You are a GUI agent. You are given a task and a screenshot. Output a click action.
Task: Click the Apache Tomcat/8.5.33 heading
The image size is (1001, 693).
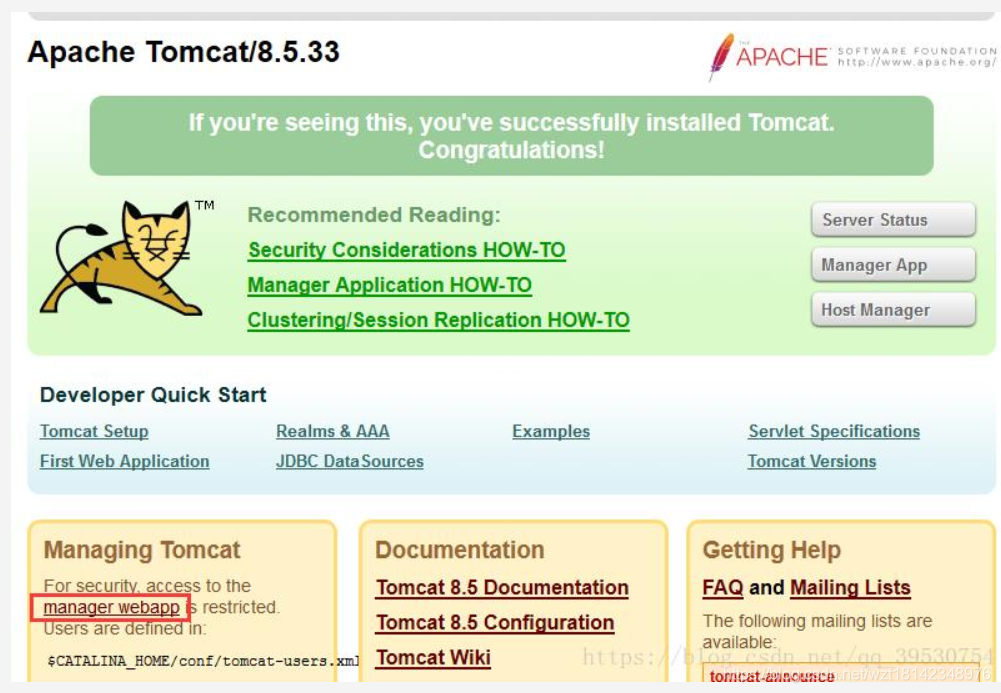(184, 52)
